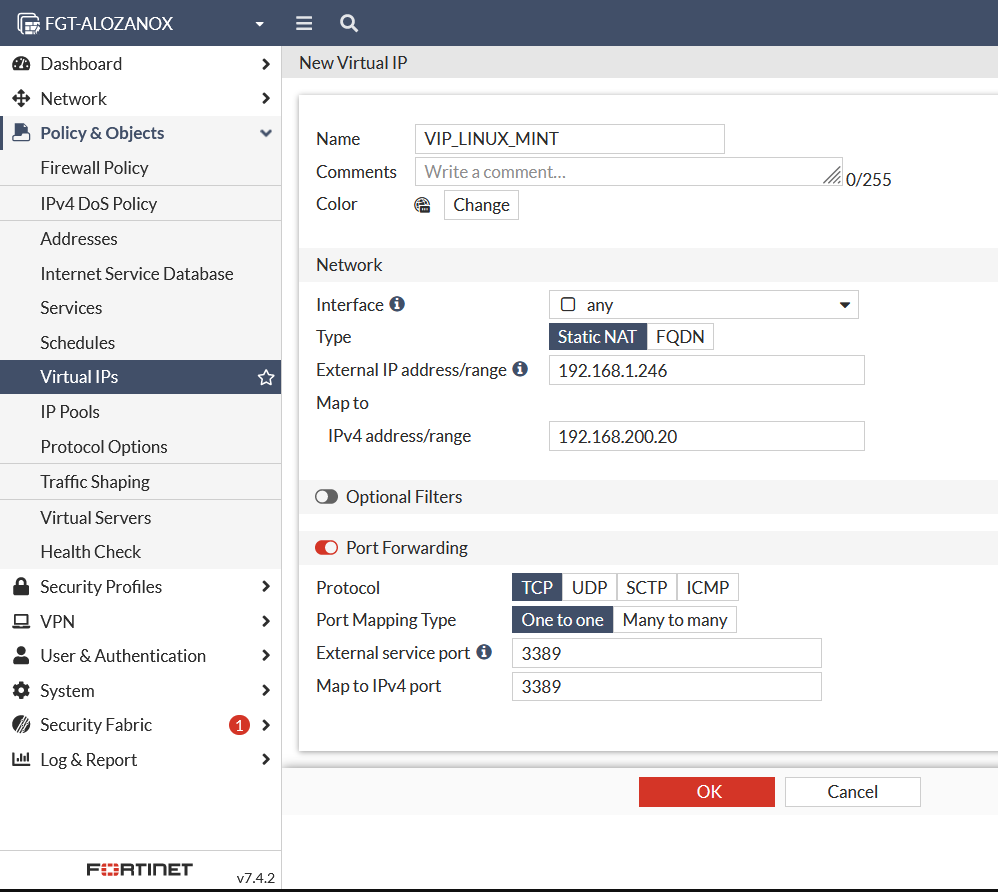The image size is (998, 892).
Task: Click the FGT-ALOZANOX Fortinet logo icon
Action: pos(27,22)
